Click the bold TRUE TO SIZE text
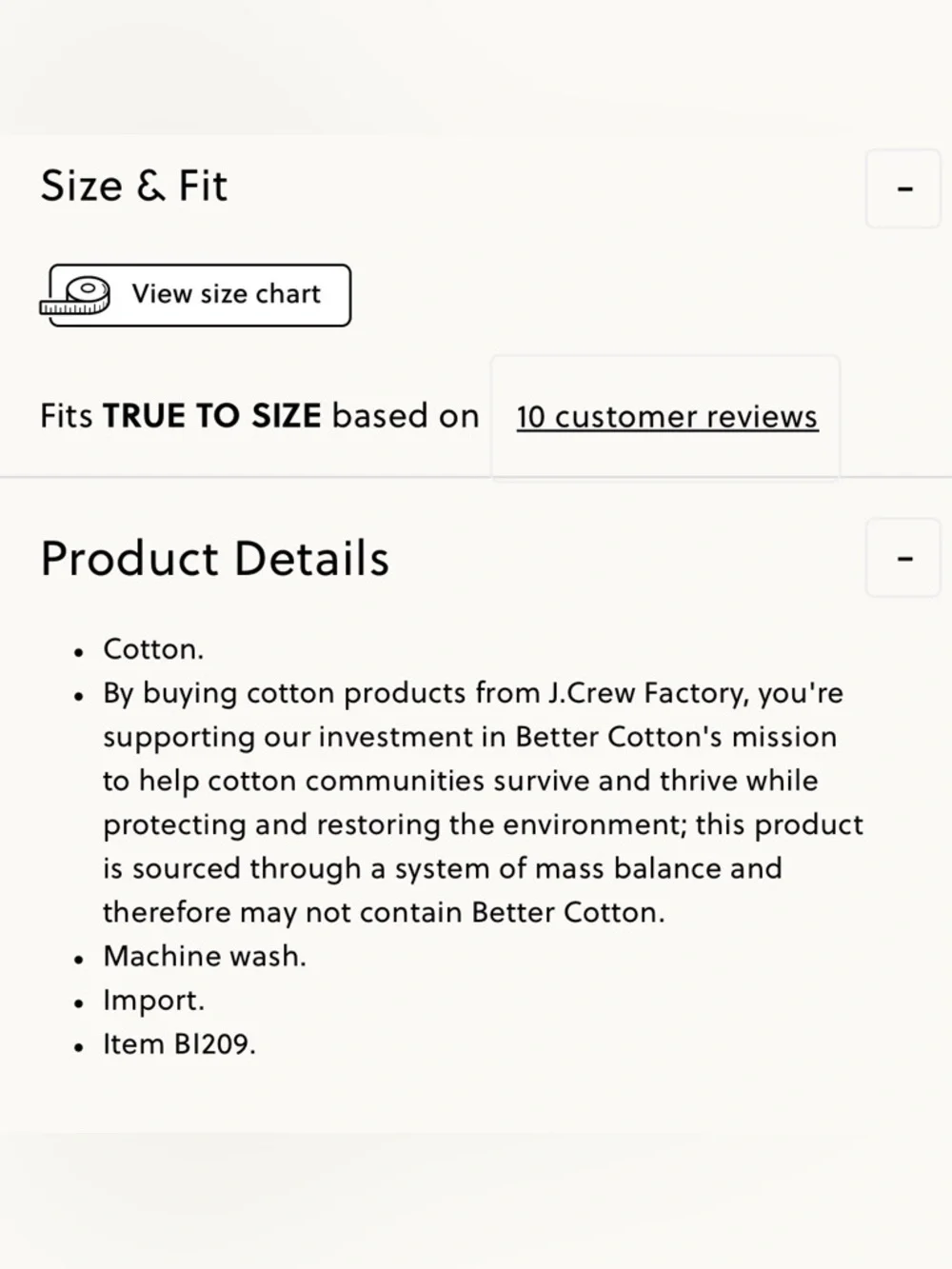This screenshot has width=952, height=1269. pos(211,416)
